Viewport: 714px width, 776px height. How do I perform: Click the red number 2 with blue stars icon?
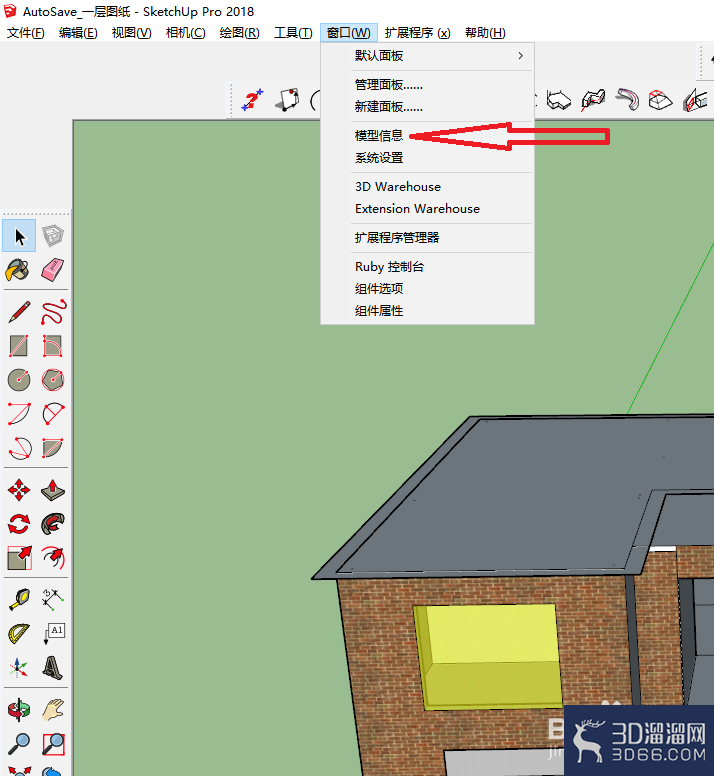tap(252, 99)
